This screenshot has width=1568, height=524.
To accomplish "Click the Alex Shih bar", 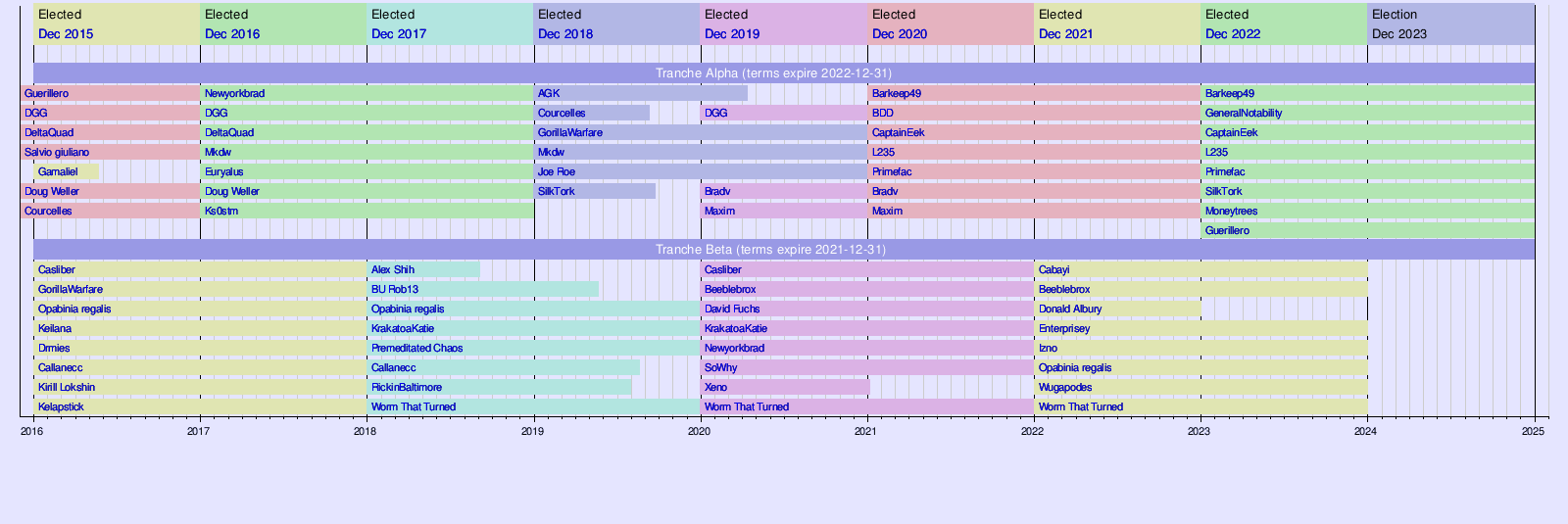I will tap(393, 270).
